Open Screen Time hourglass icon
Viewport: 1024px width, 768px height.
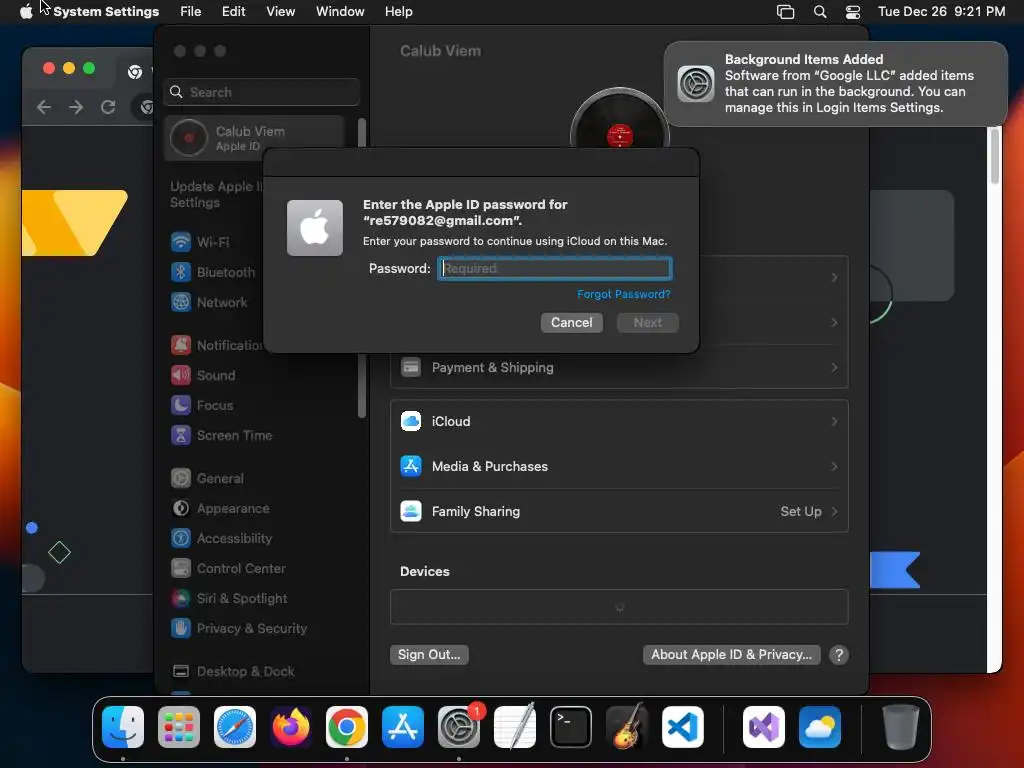click(181, 435)
